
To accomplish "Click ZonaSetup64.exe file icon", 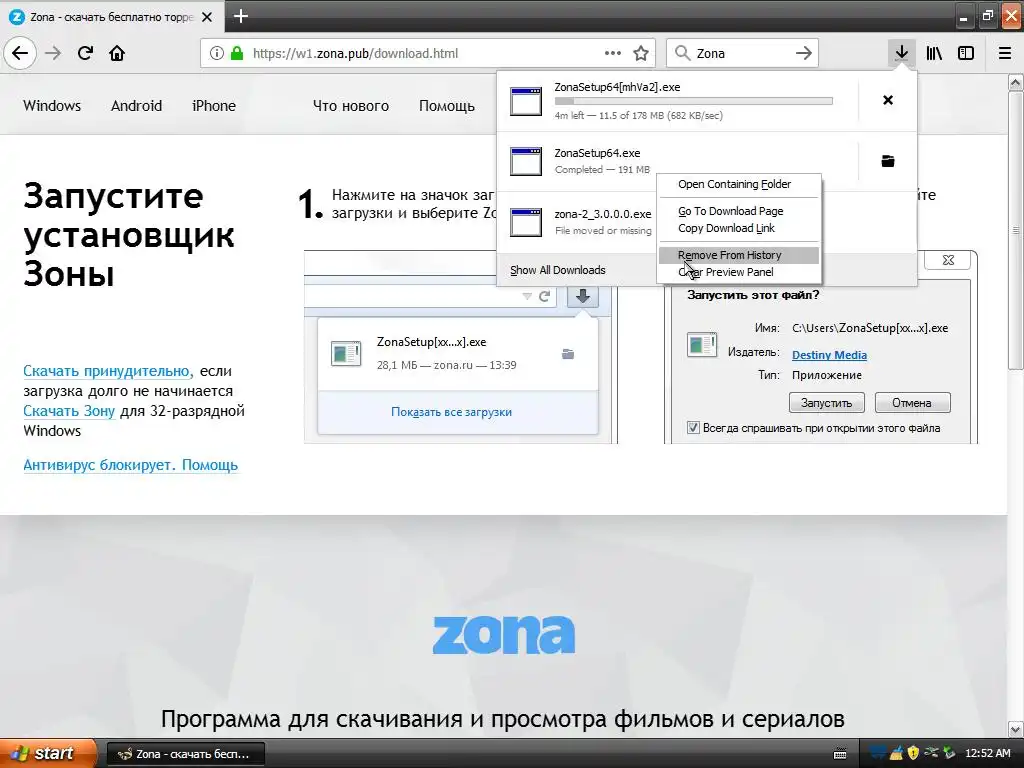I will point(526,161).
